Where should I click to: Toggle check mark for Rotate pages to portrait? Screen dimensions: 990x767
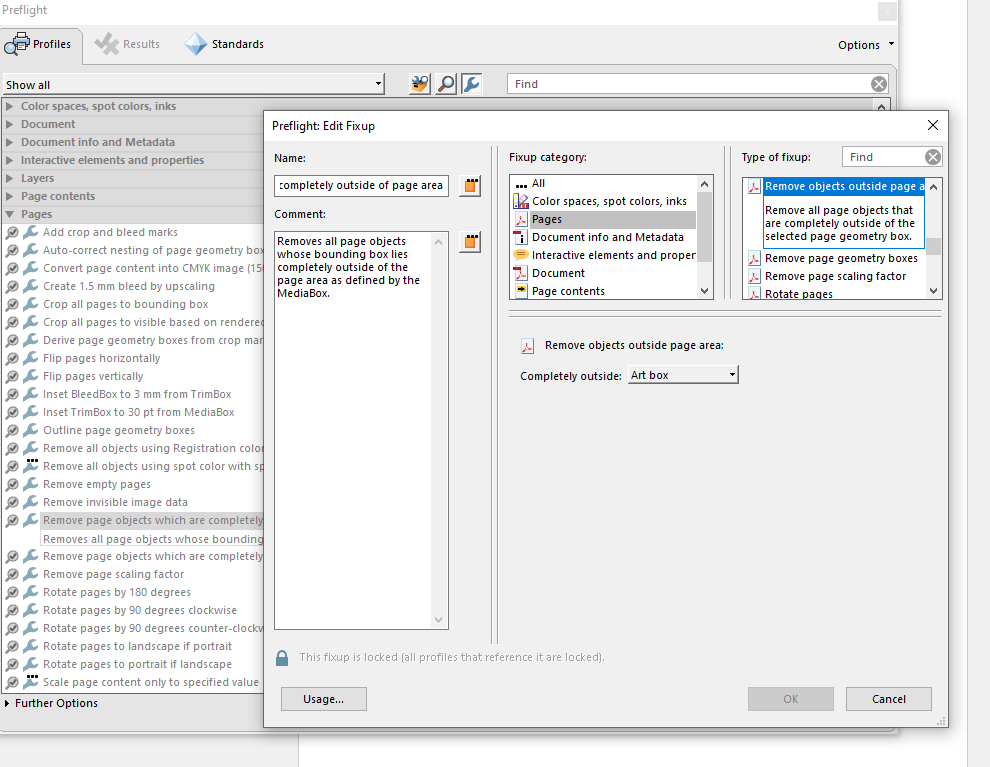12,665
